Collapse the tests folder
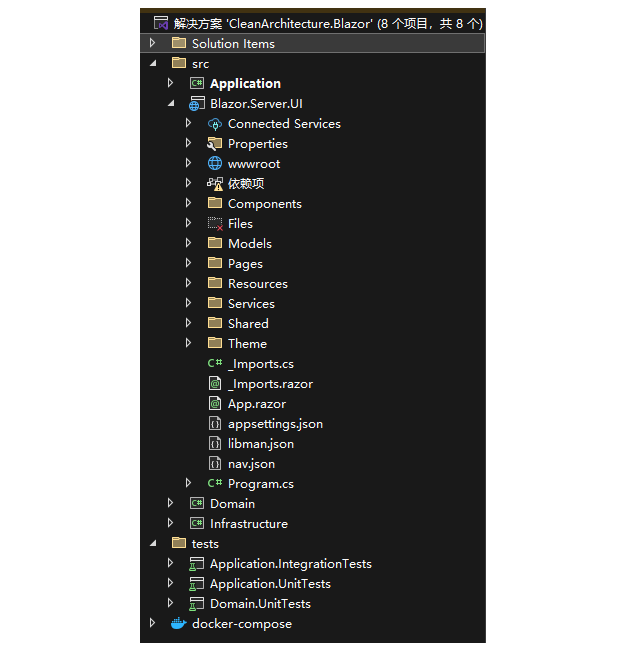 (153, 543)
